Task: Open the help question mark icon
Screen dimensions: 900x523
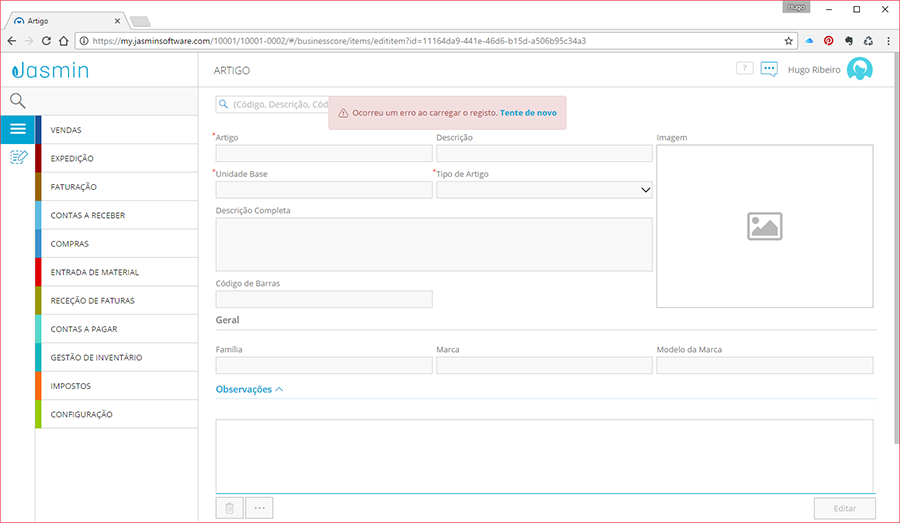Action: pyautogui.click(x=744, y=68)
